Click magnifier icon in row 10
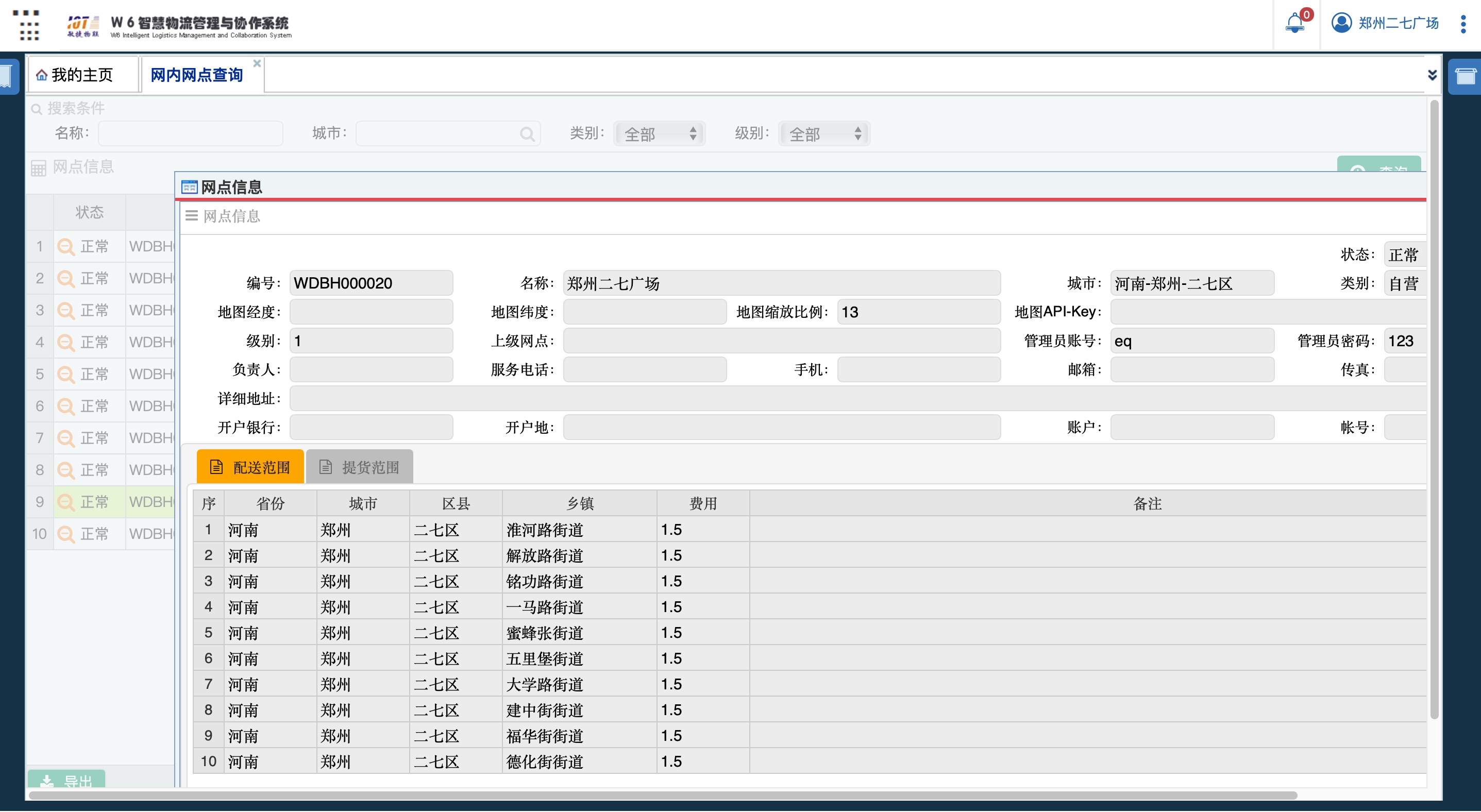 point(66,534)
